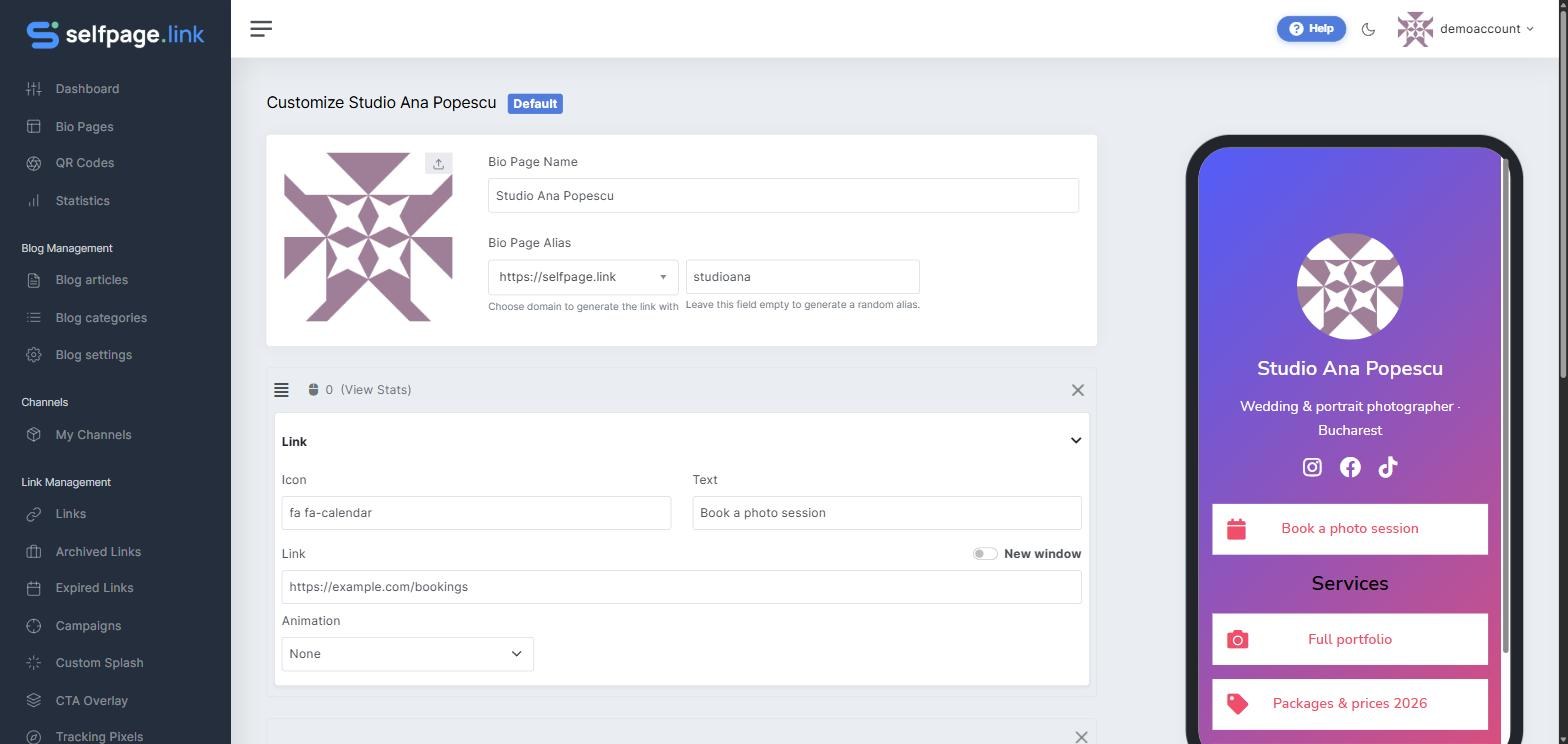
Task: Open Links in Link Management
Action: [70, 514]
